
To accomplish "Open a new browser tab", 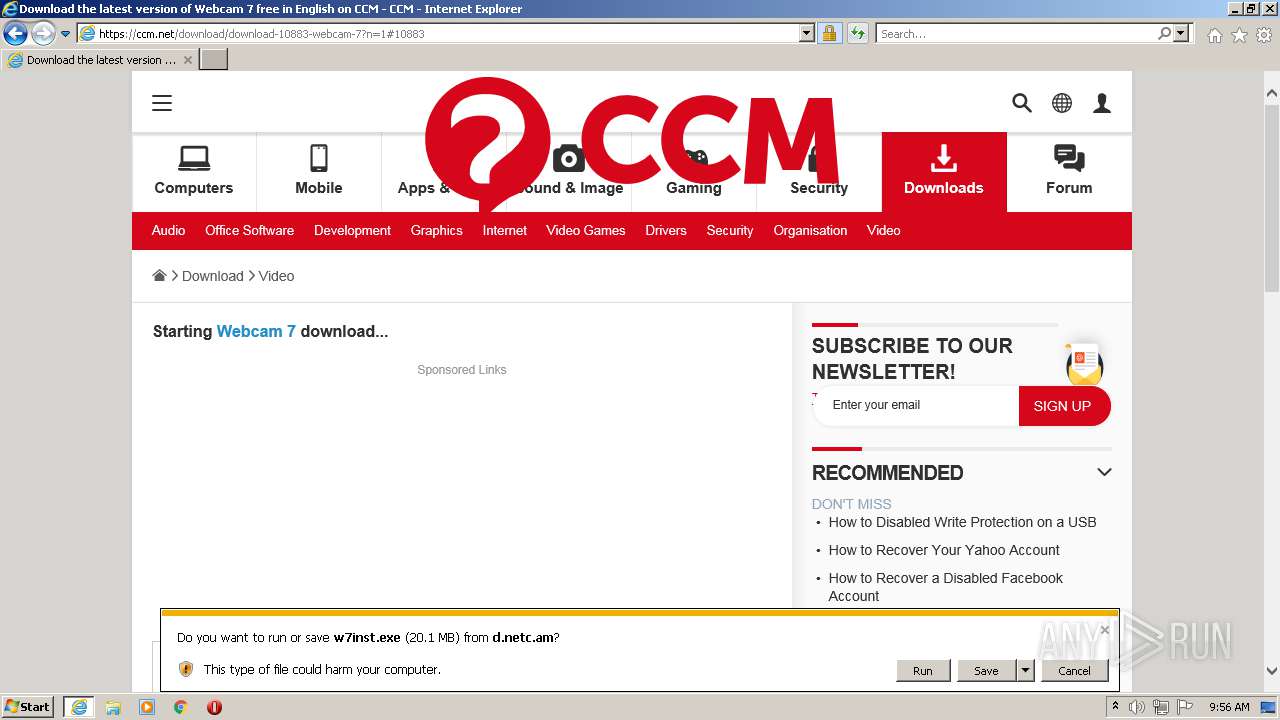I will (214, 60).
